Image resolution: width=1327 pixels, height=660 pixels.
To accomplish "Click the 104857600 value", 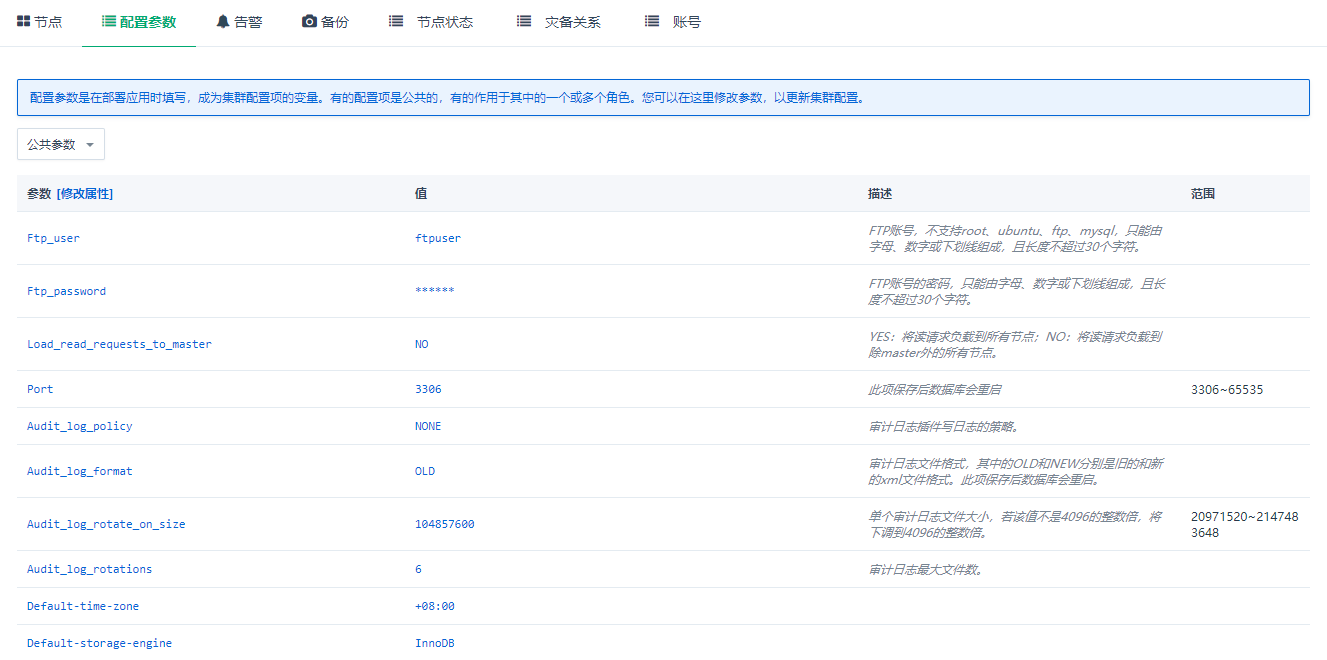I will coord(445,524).
